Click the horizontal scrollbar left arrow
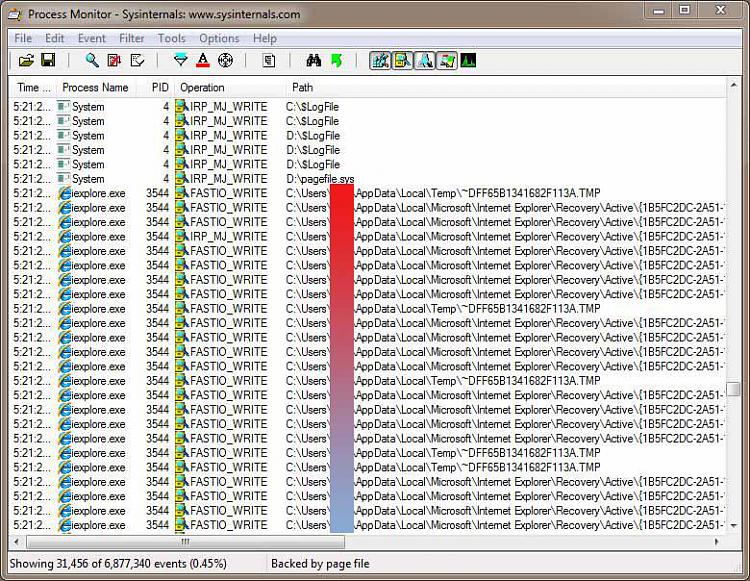750x581 pixels. (x=17, y=542)
